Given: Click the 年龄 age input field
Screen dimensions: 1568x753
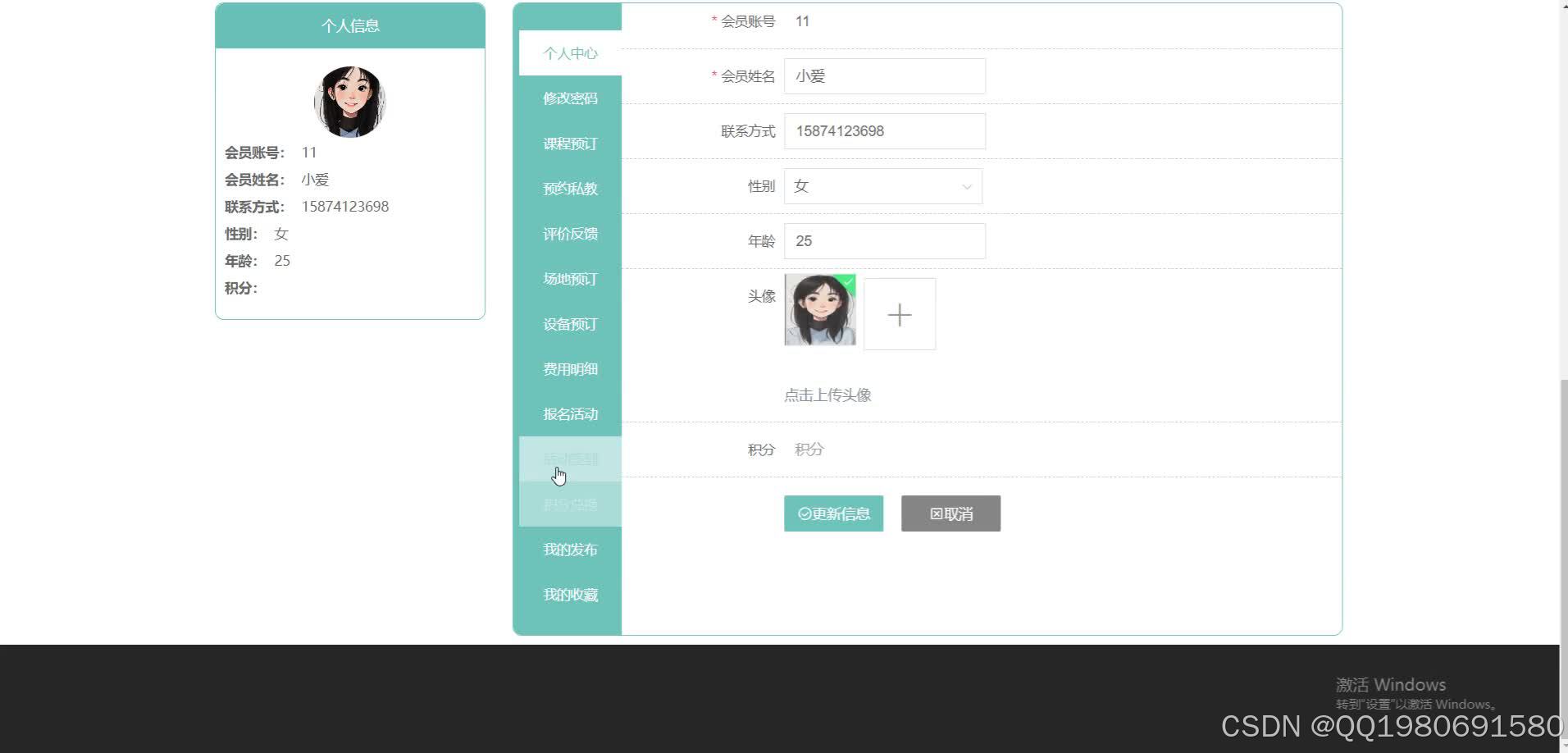Looking at the screenshot, I should pos(884,240).
